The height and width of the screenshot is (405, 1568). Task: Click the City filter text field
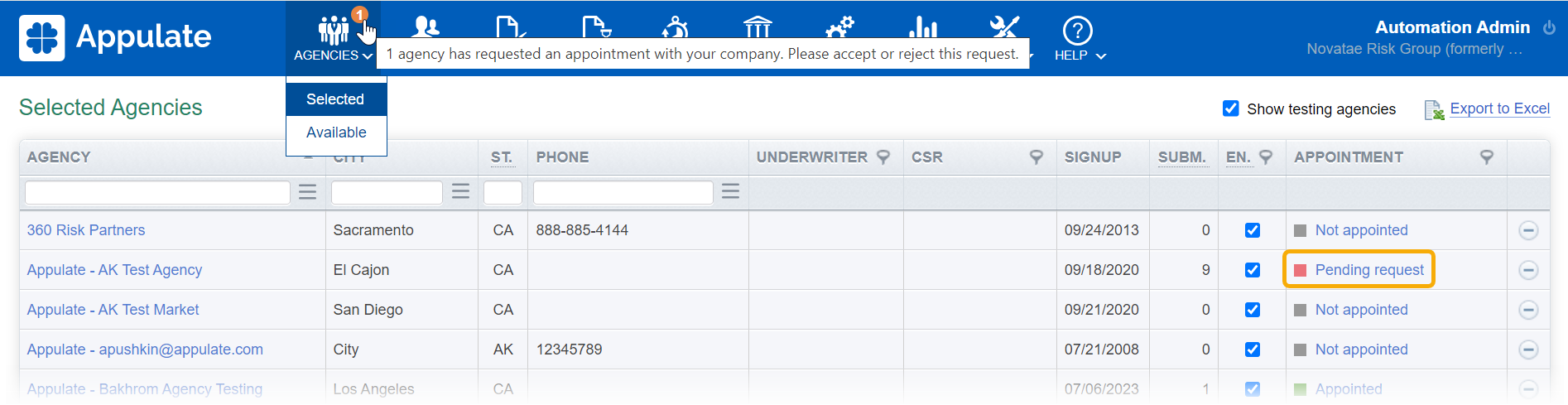click(387, 192)
